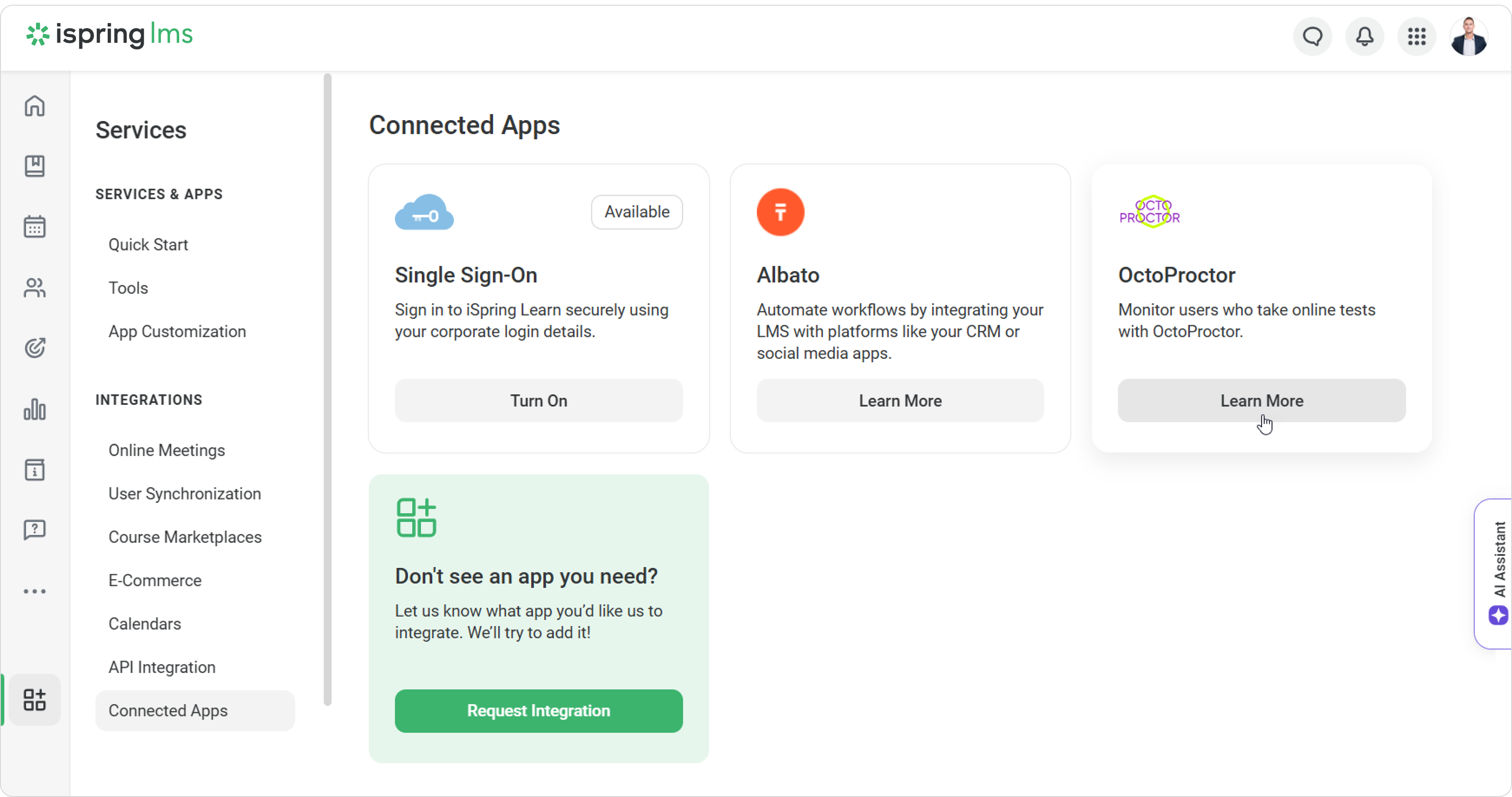Open the Home icon in sidebar
This screenshot has height=797, width=1512.
(35, 106)
